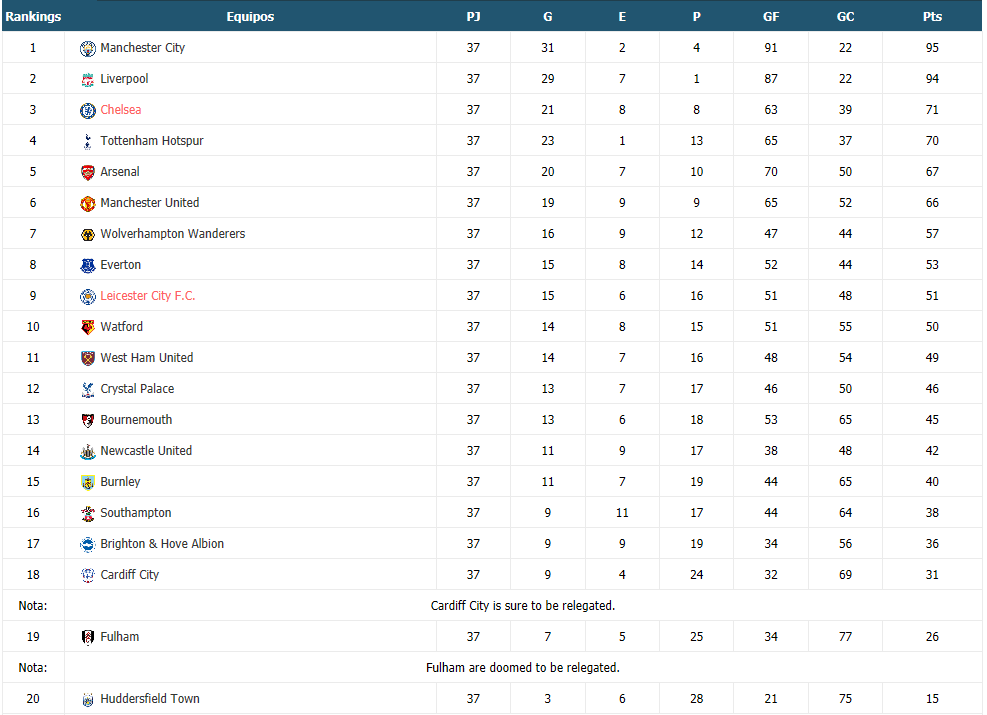Open the Leicester City F.C. link
The image size is (987, 715).
pos(148,296)
